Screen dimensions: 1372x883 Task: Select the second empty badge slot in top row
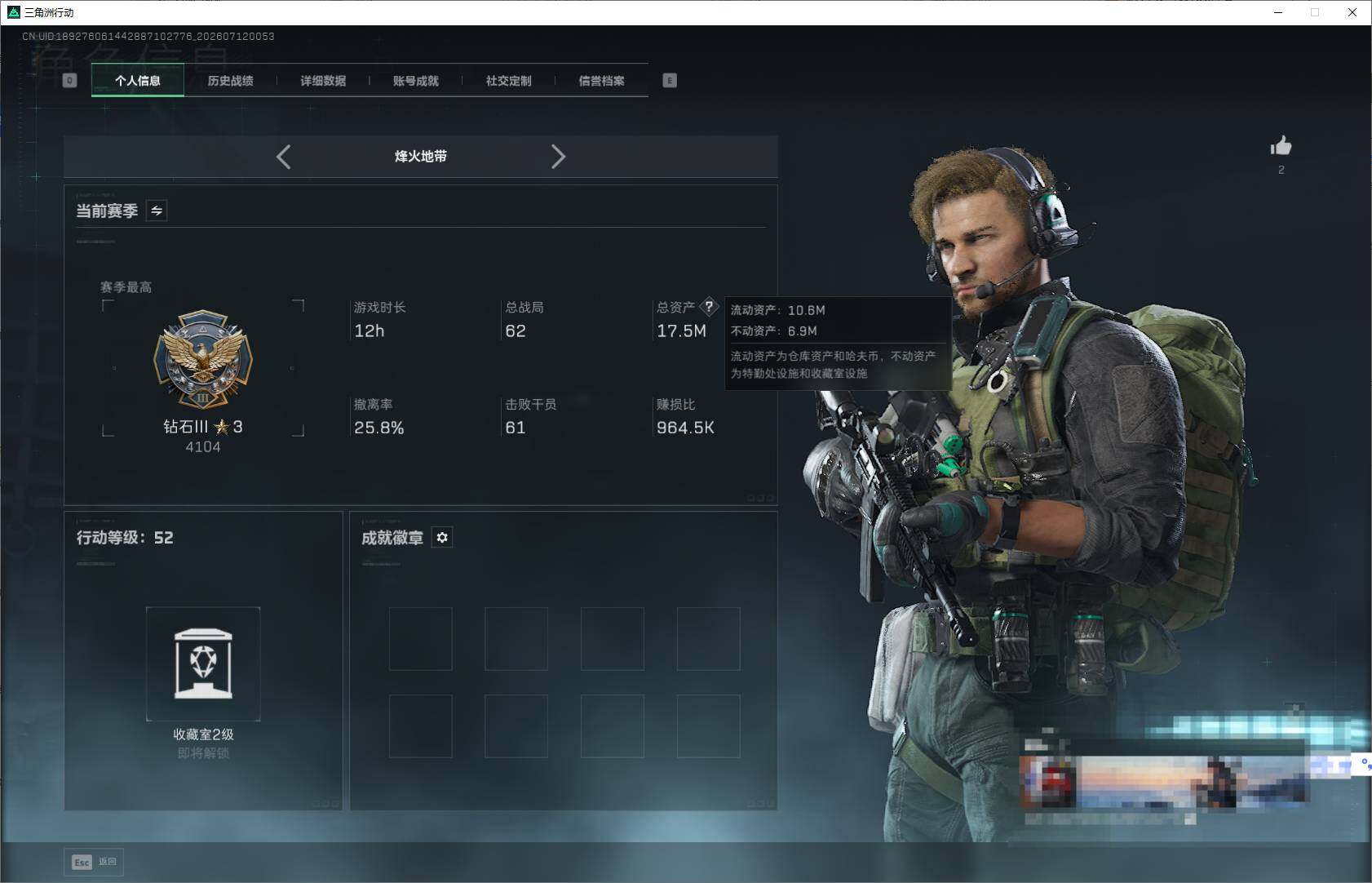516,638
